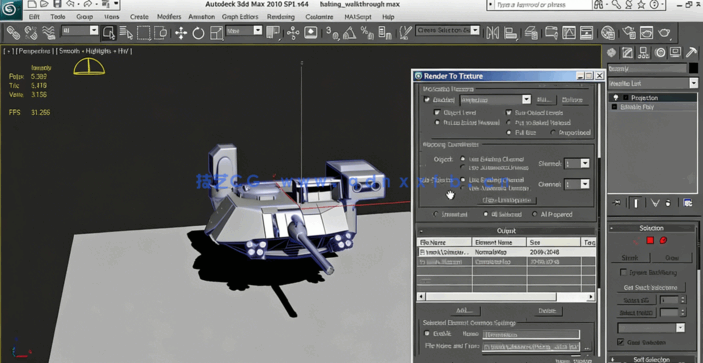The height and width of the screenshot is (363, 703).
Task: Toggle the Object Level checkbox
Action: (437, 113)
